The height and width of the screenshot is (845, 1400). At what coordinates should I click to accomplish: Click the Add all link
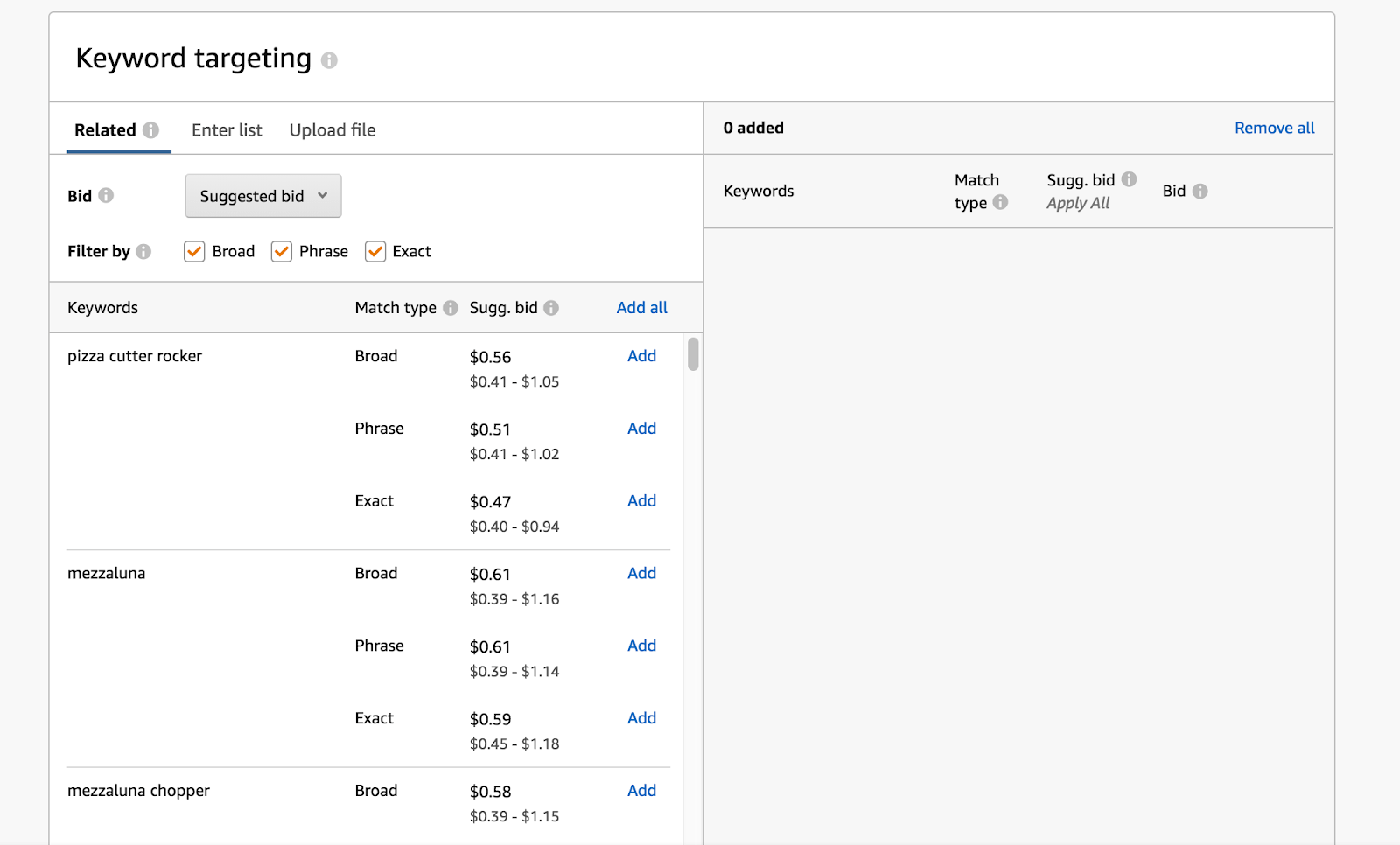click(x=641, y=308)
